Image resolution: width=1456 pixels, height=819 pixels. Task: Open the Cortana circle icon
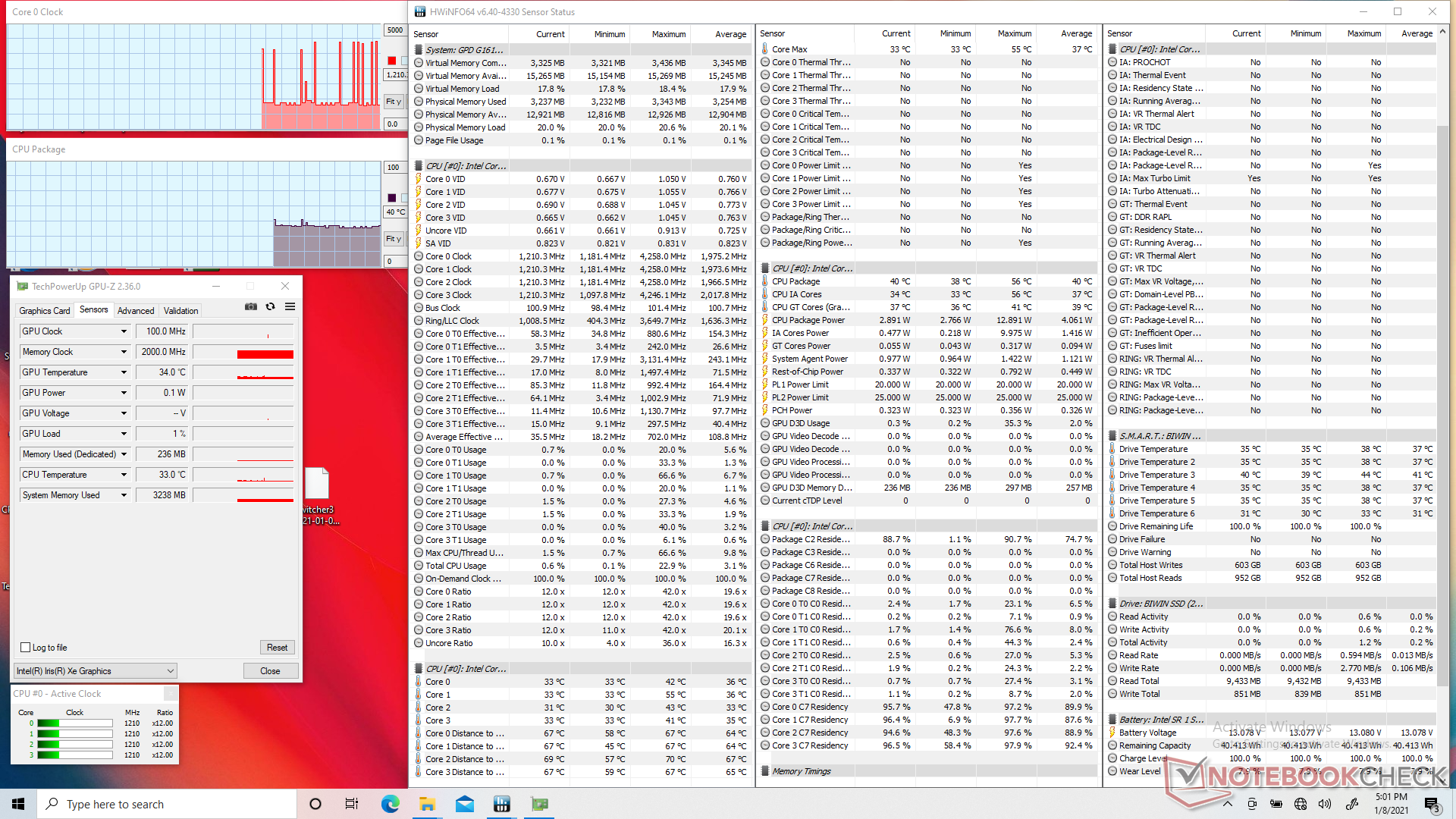(x=315, y=804)
